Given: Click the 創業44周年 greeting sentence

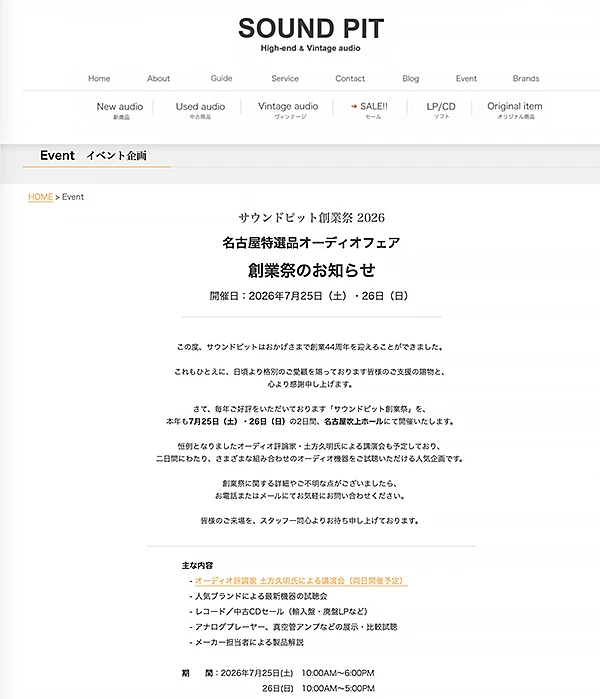Looking at the screenshot, I should coord(310,347).
